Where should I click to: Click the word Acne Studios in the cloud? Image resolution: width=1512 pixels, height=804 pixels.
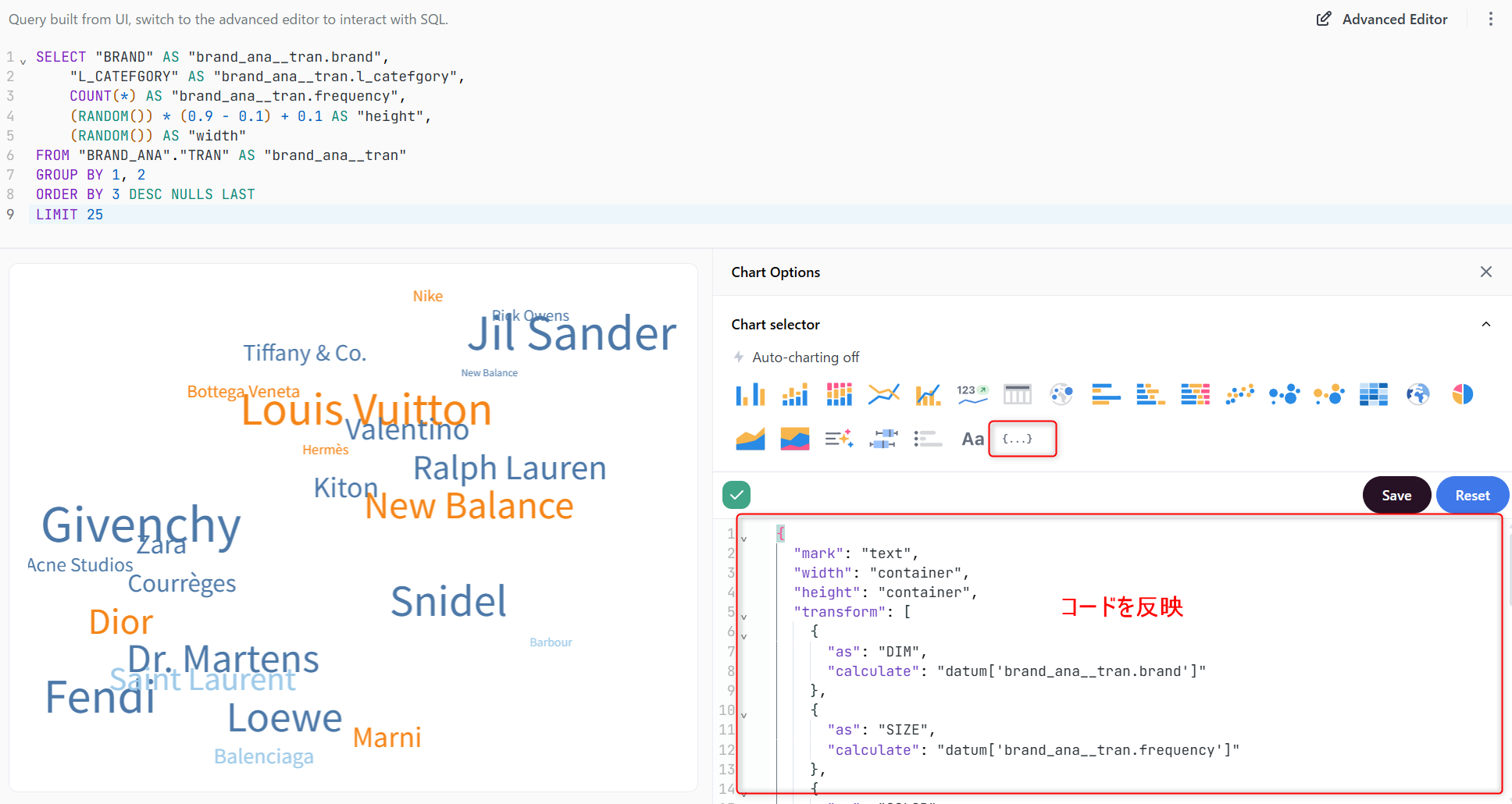pyautogui.click(x=80, y=564)
